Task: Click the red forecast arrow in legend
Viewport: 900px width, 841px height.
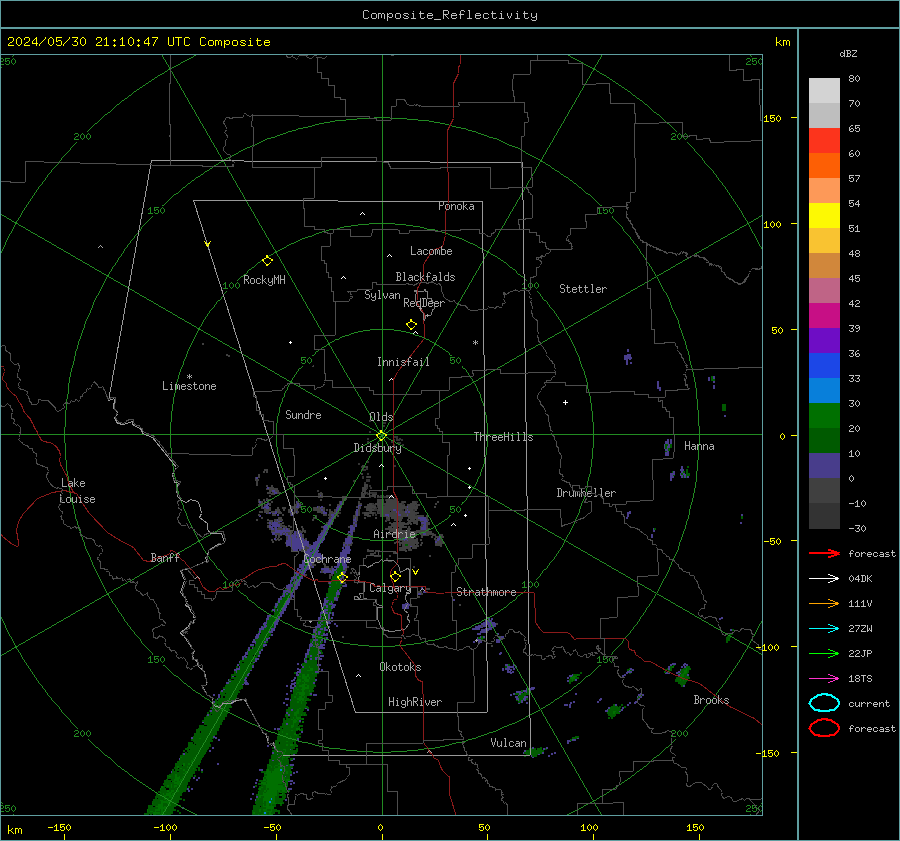Action: 824,553
